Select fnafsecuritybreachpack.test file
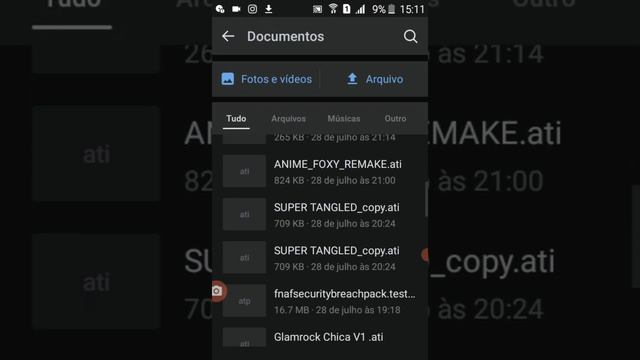 [320, 301]
